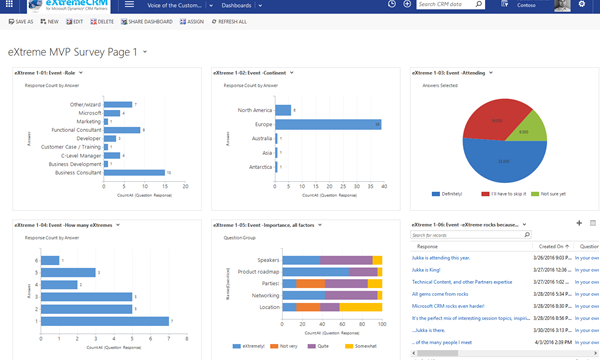Click Edit in the command bar
Image resolution: width=600 pixels, height=360 pixels.
[74, 22]
